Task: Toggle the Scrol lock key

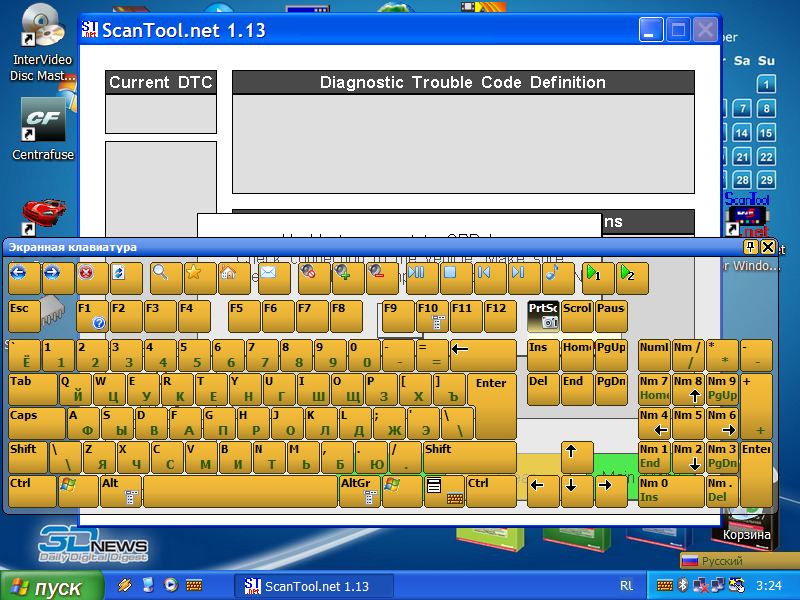Action: coord(577,316)
